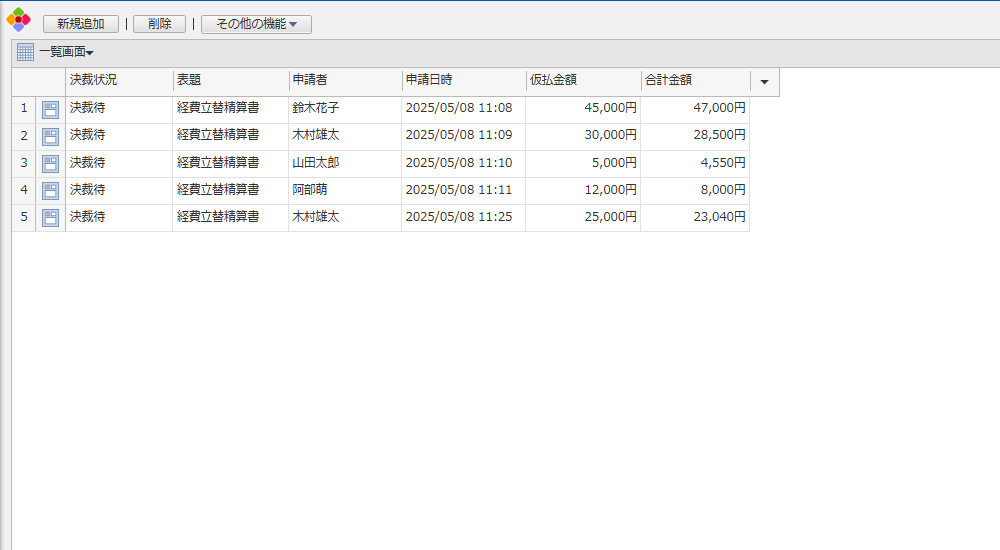Open record form icon in row 4

50,190
